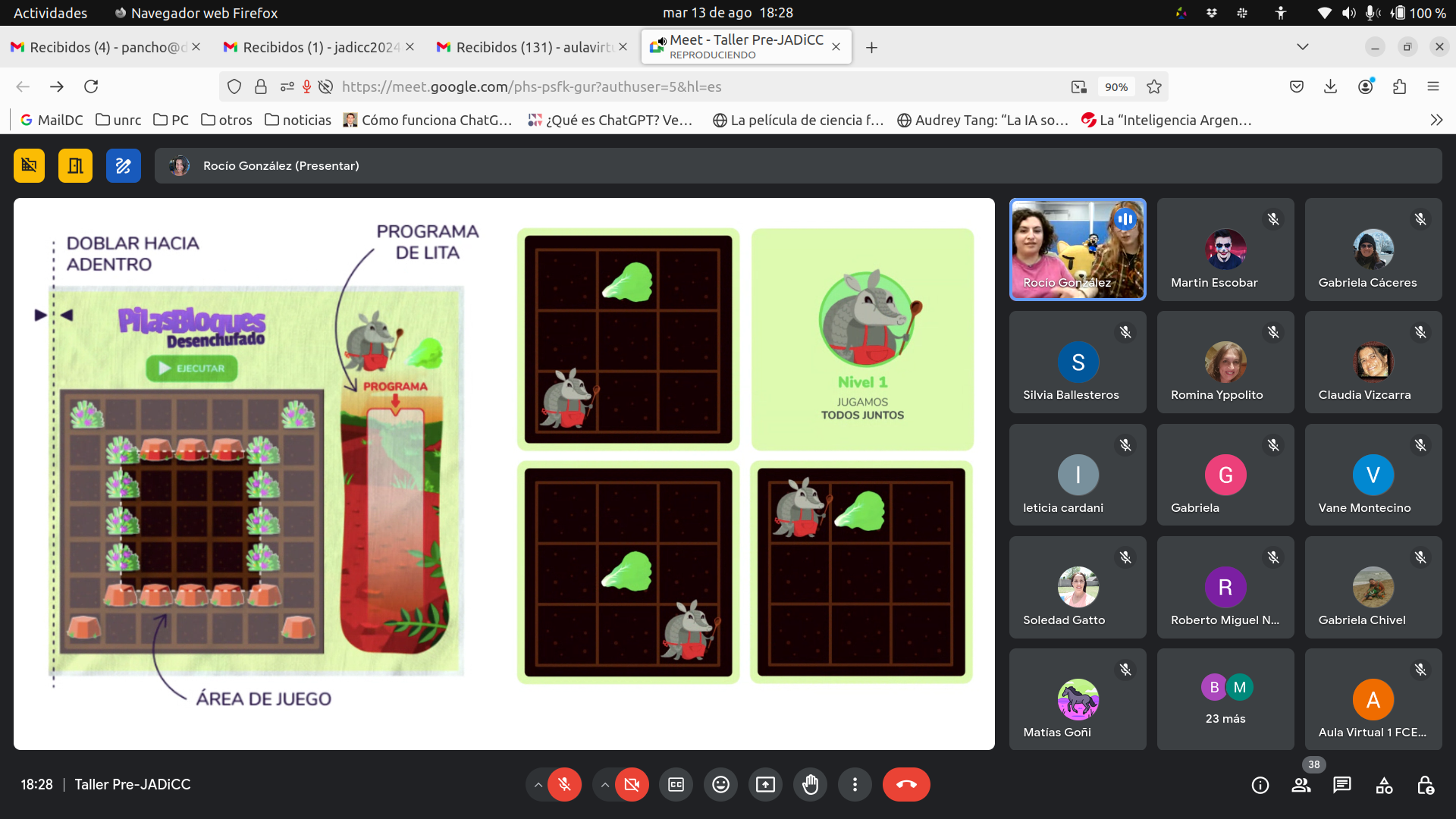Close the Recibidos (4) tab
This screenshot has height=819, width=1456.
(x=196, y=47)
